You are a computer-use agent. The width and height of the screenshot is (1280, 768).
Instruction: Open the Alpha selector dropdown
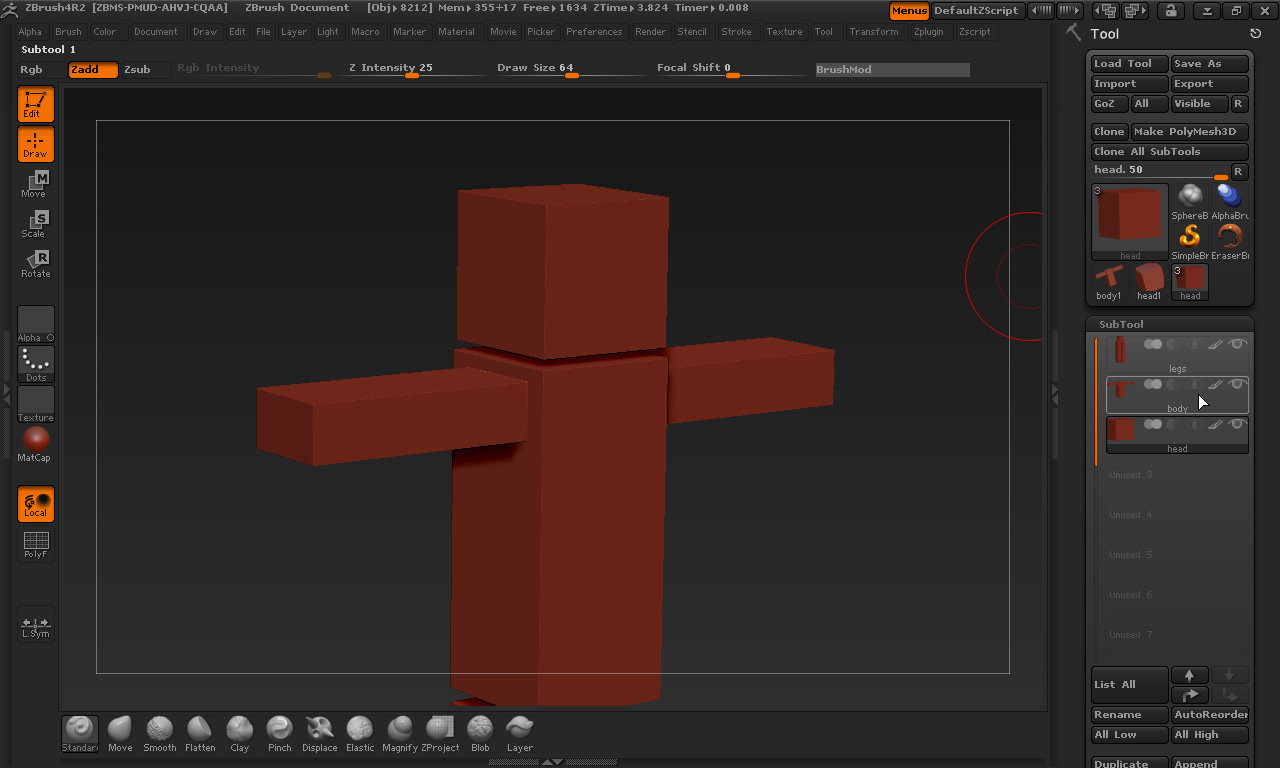pyautogui.click(x=35, y=324)
